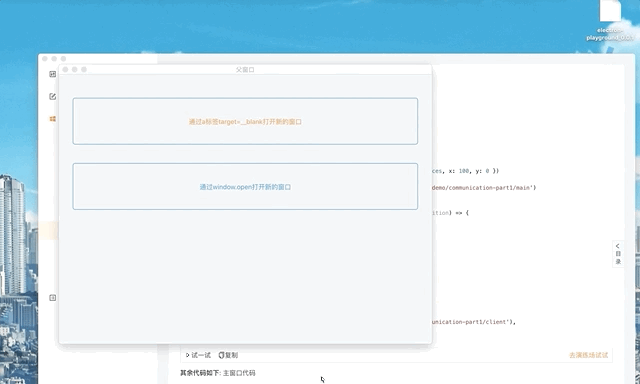Open the electron-playground file on desktop

tap(610, 20)
